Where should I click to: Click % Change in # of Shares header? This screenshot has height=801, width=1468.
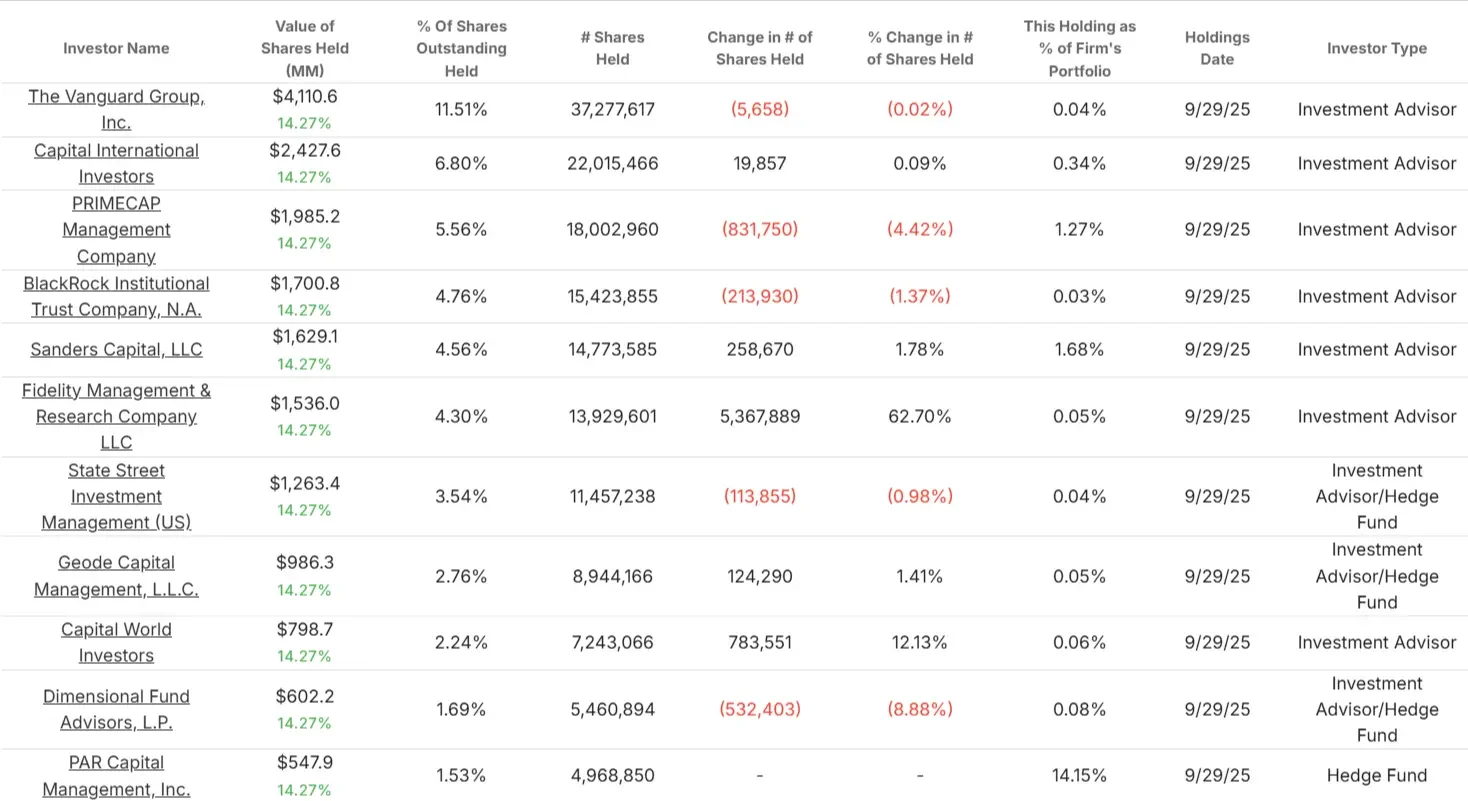click(920, 48)
